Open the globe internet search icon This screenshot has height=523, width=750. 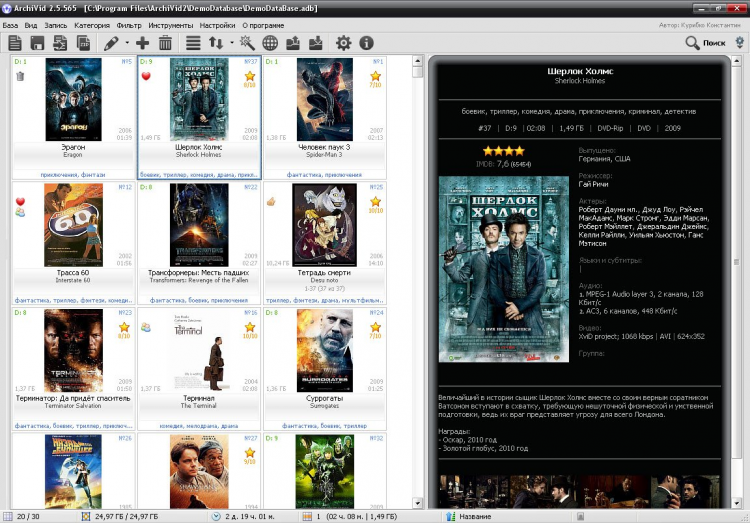(270, 43)
